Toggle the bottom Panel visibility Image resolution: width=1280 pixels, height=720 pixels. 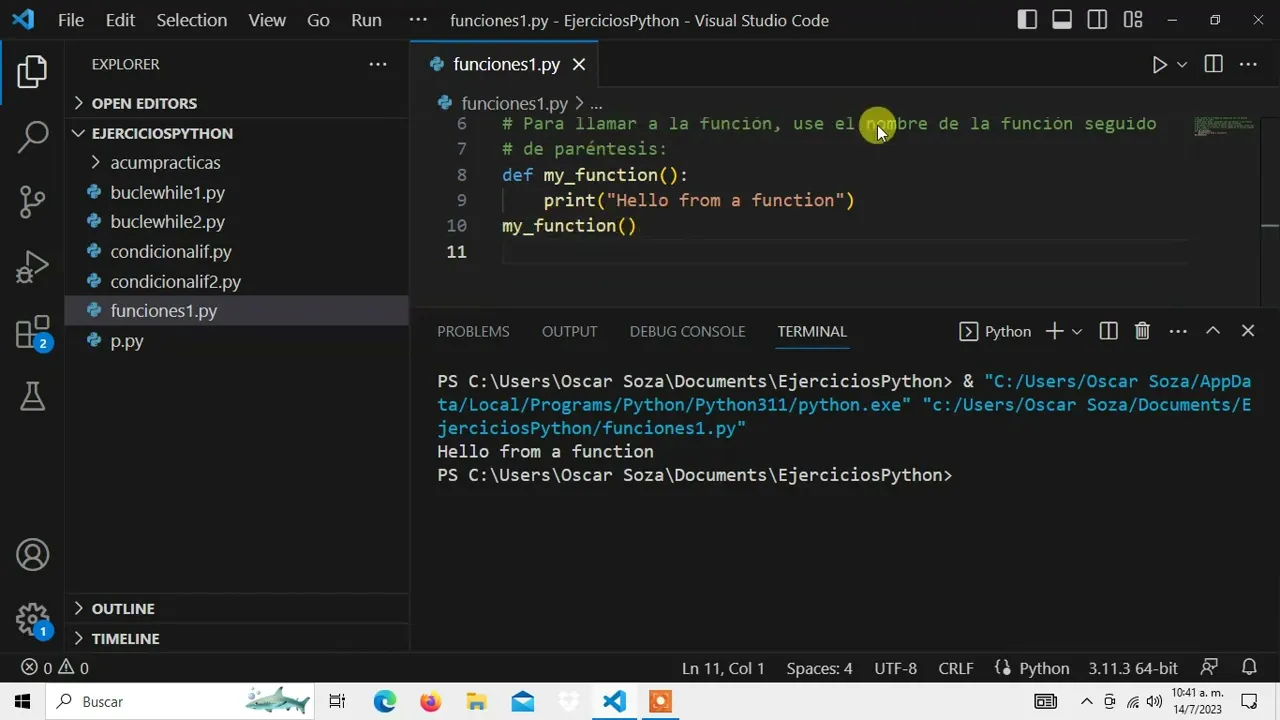point(1062,20)
